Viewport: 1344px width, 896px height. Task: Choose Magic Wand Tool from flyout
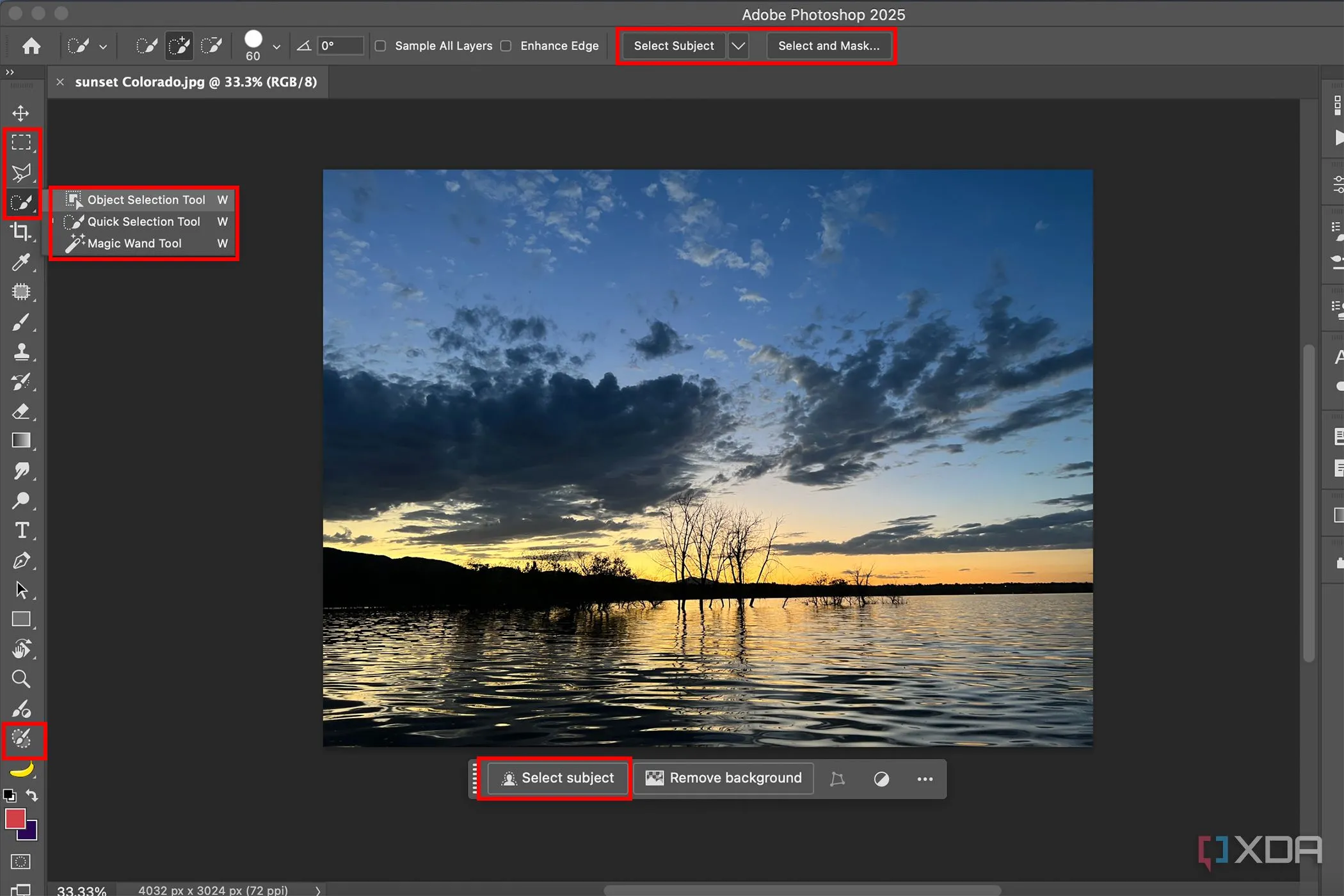point(145,243)
